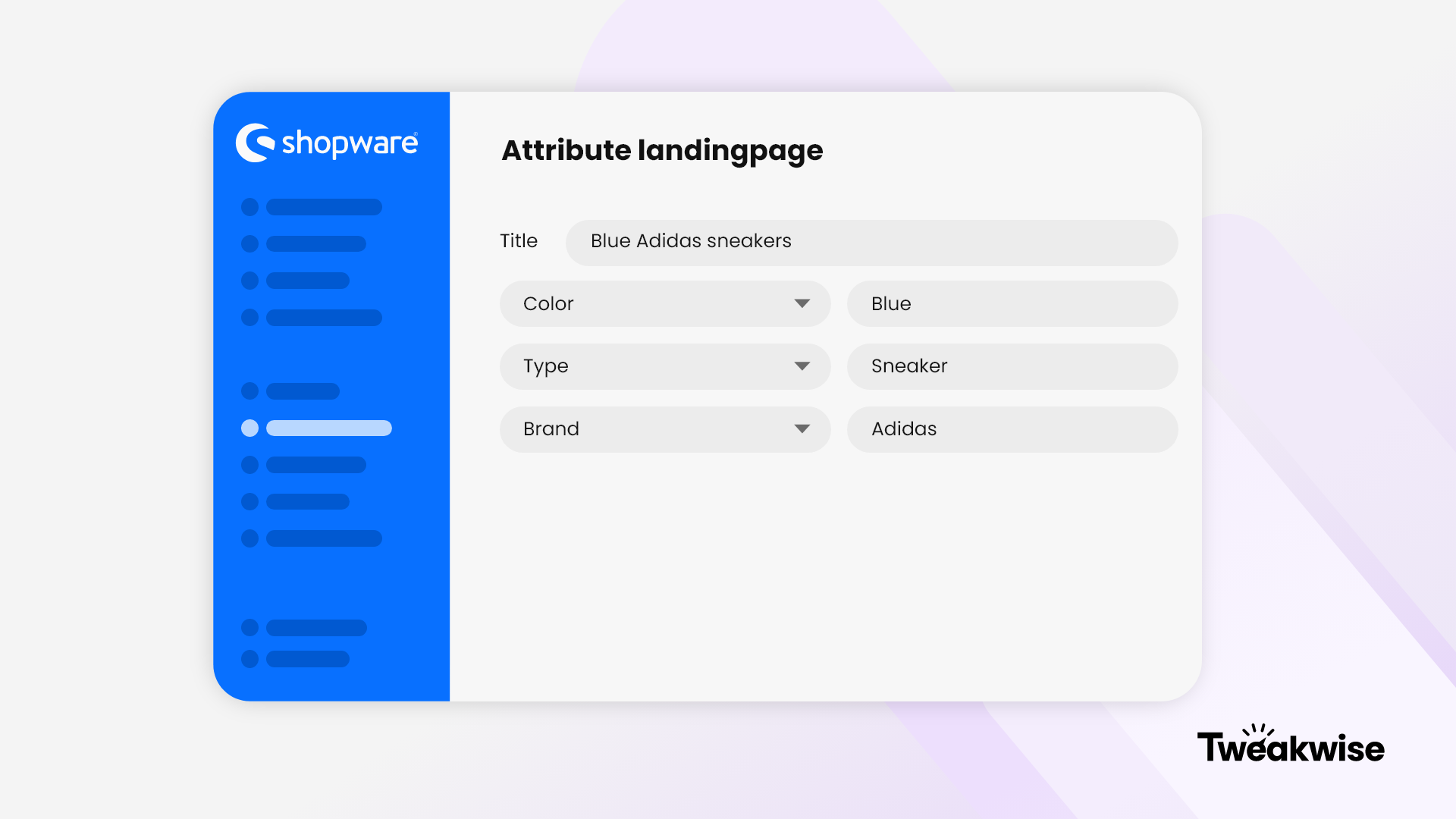The height and width of the screenshot is (819, 1456).
Task: Click the Blue value field
Action: point(1012,304)
